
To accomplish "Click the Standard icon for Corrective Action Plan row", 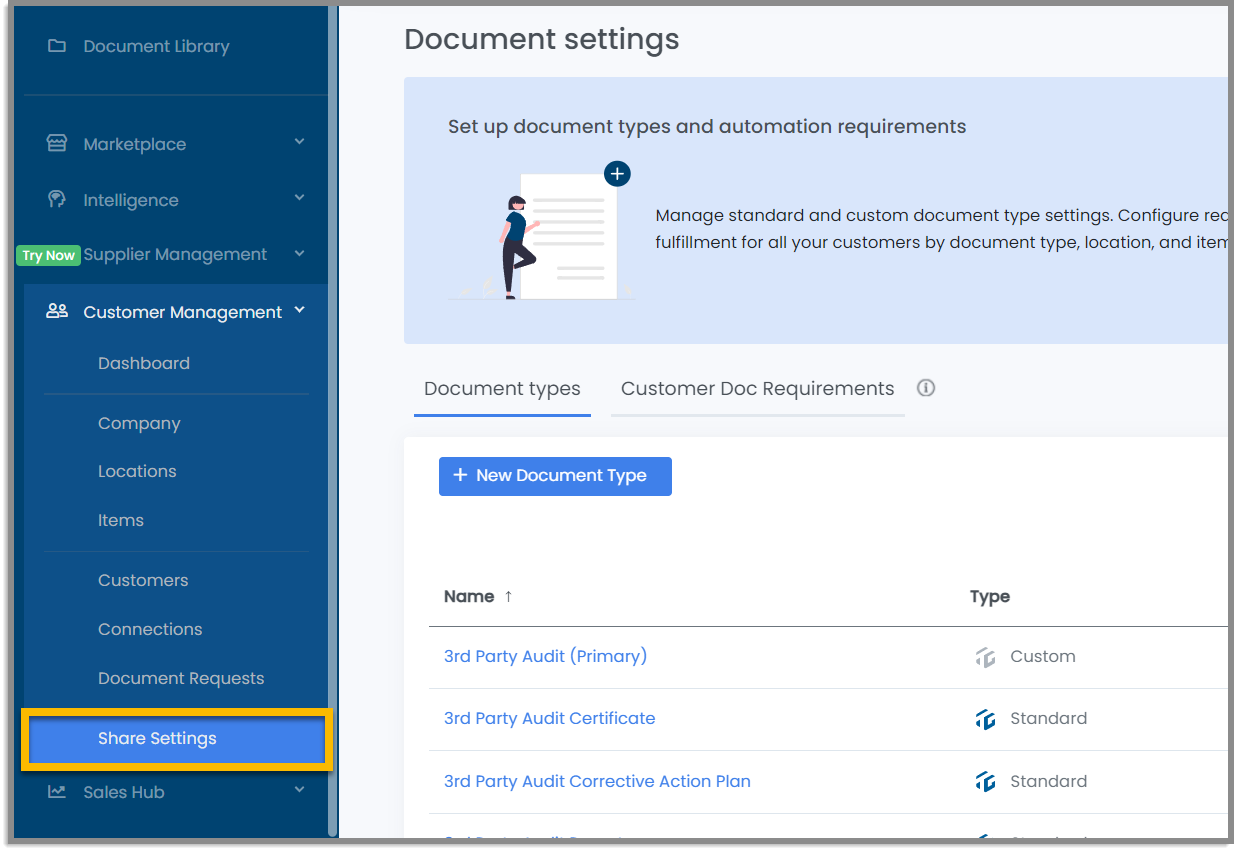I will coord(985,782).
